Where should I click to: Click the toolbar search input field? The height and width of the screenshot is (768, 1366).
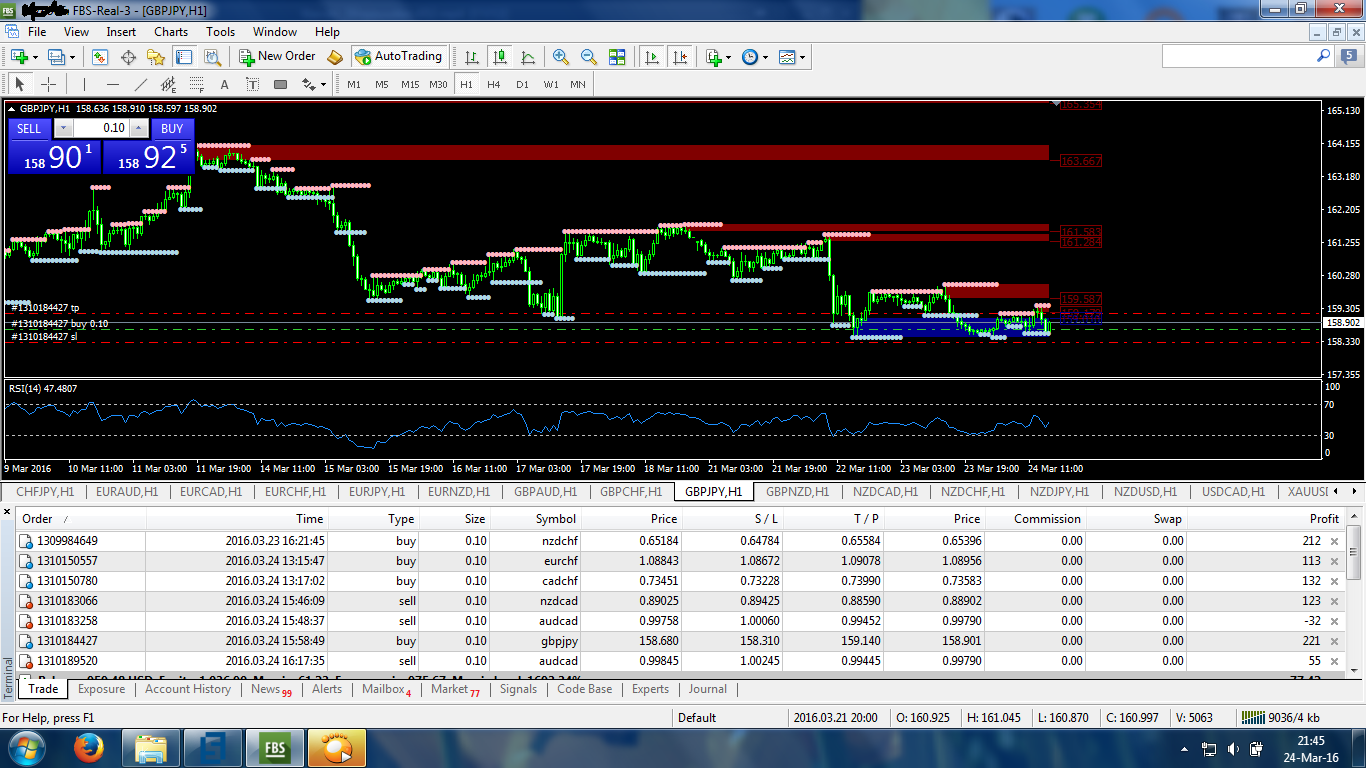[1238, 57]
